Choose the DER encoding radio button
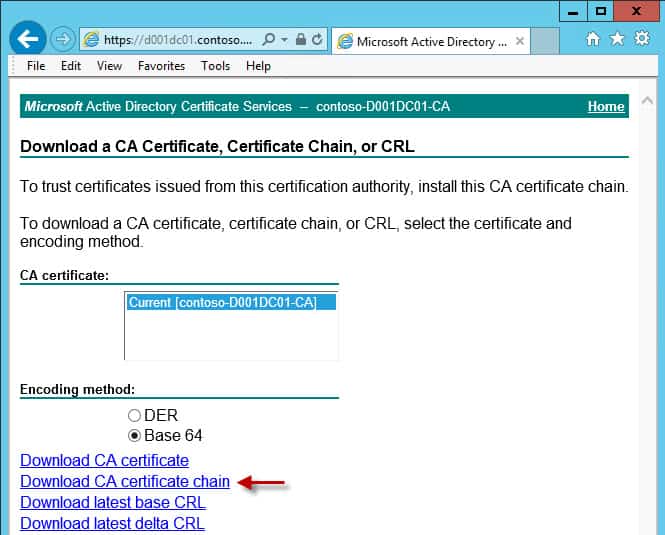 point(134,415)
